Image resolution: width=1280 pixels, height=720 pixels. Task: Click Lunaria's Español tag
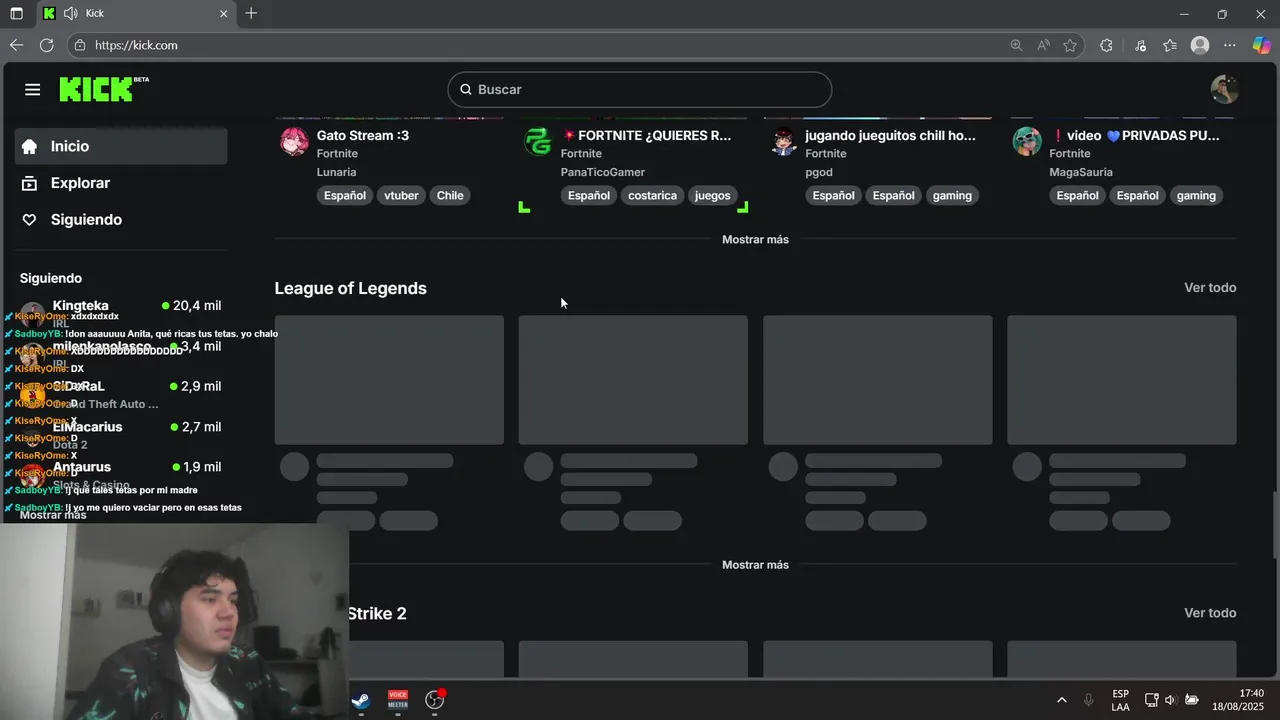(345, 196)
